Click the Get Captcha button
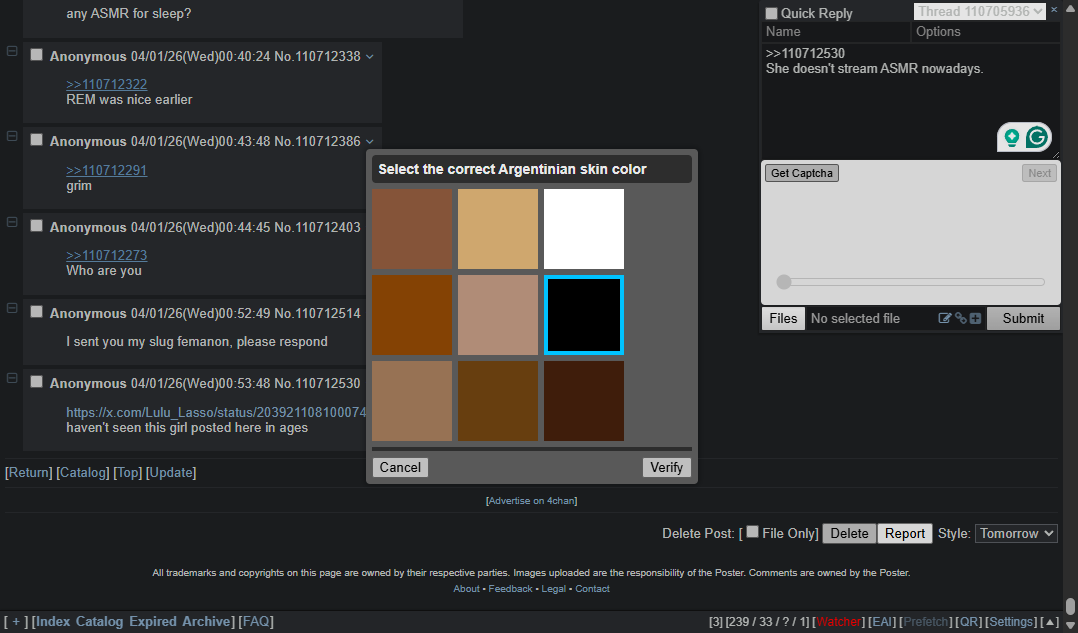The image size is (1078, 633). pyautogui.click(x=802, y=173)
